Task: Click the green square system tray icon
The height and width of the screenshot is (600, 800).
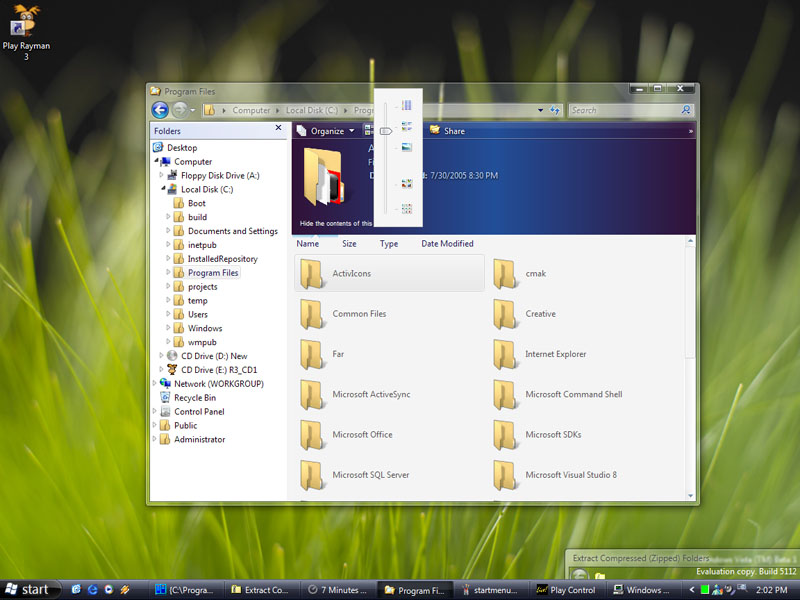Action: (x=705, y=590)
